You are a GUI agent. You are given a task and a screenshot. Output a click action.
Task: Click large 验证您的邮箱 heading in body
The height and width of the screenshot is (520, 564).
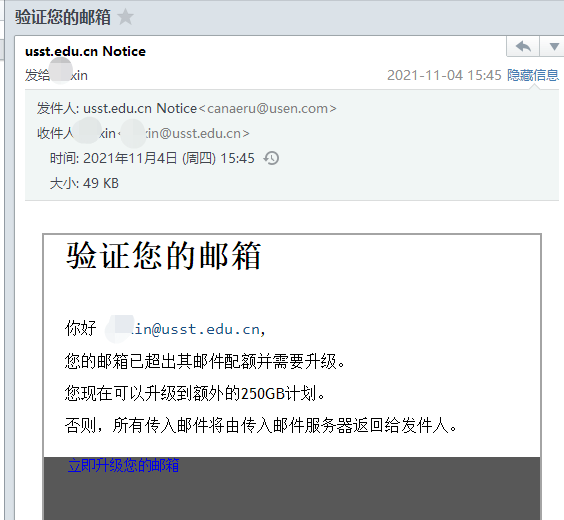coord(164,256)
